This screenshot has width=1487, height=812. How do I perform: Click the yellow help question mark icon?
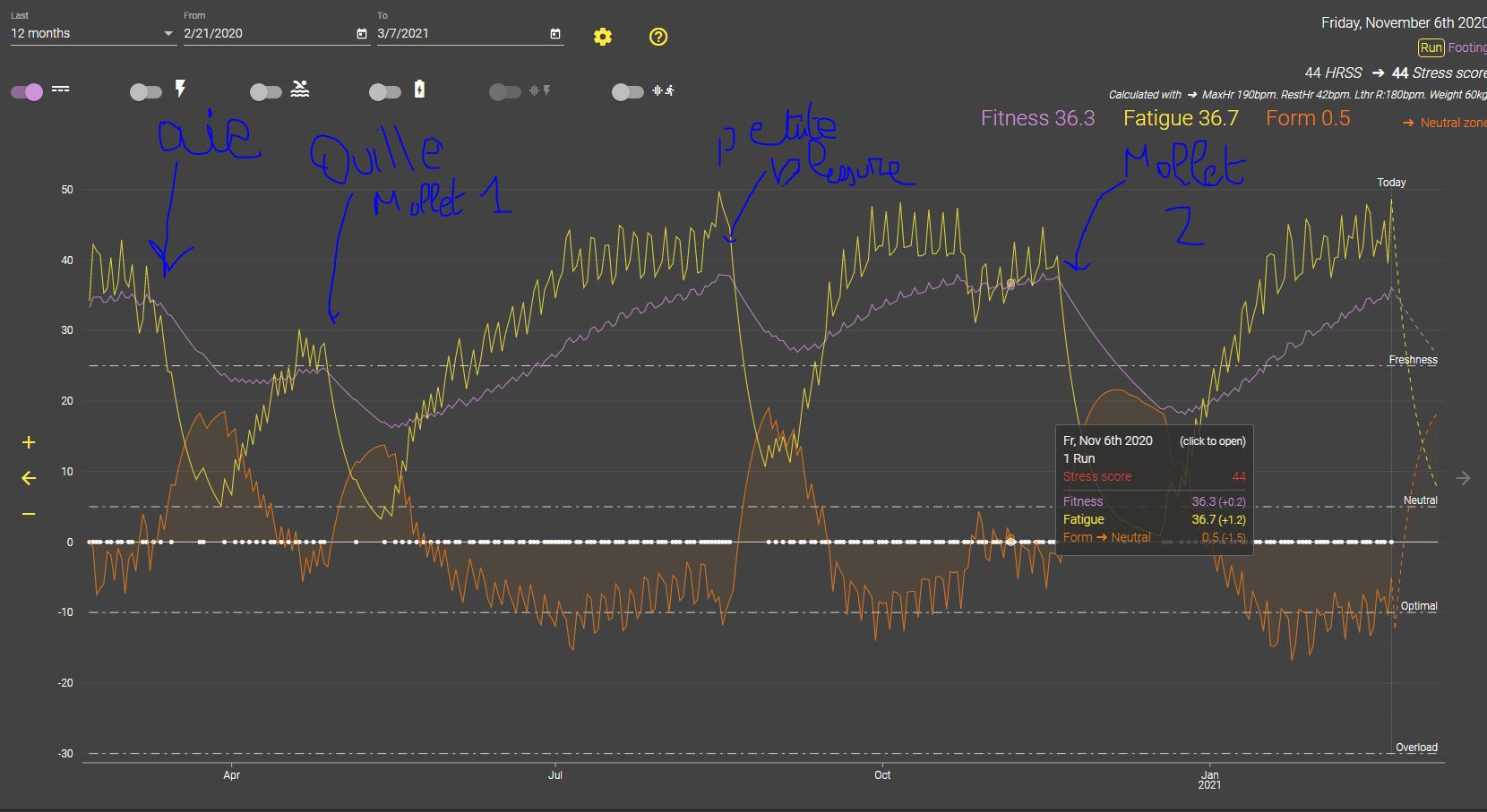658,37
